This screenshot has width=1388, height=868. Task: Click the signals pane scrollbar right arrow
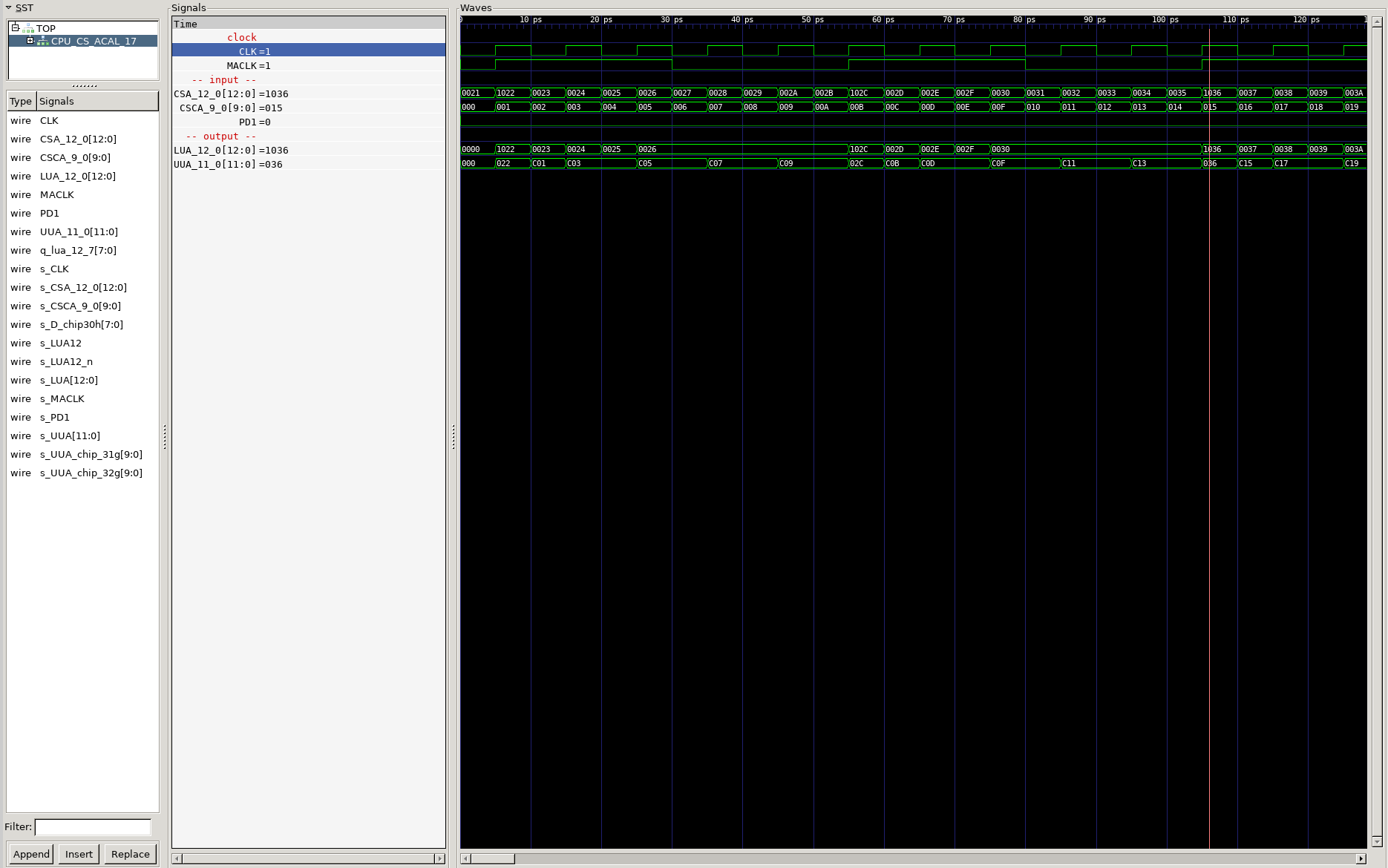coord(439,858)
